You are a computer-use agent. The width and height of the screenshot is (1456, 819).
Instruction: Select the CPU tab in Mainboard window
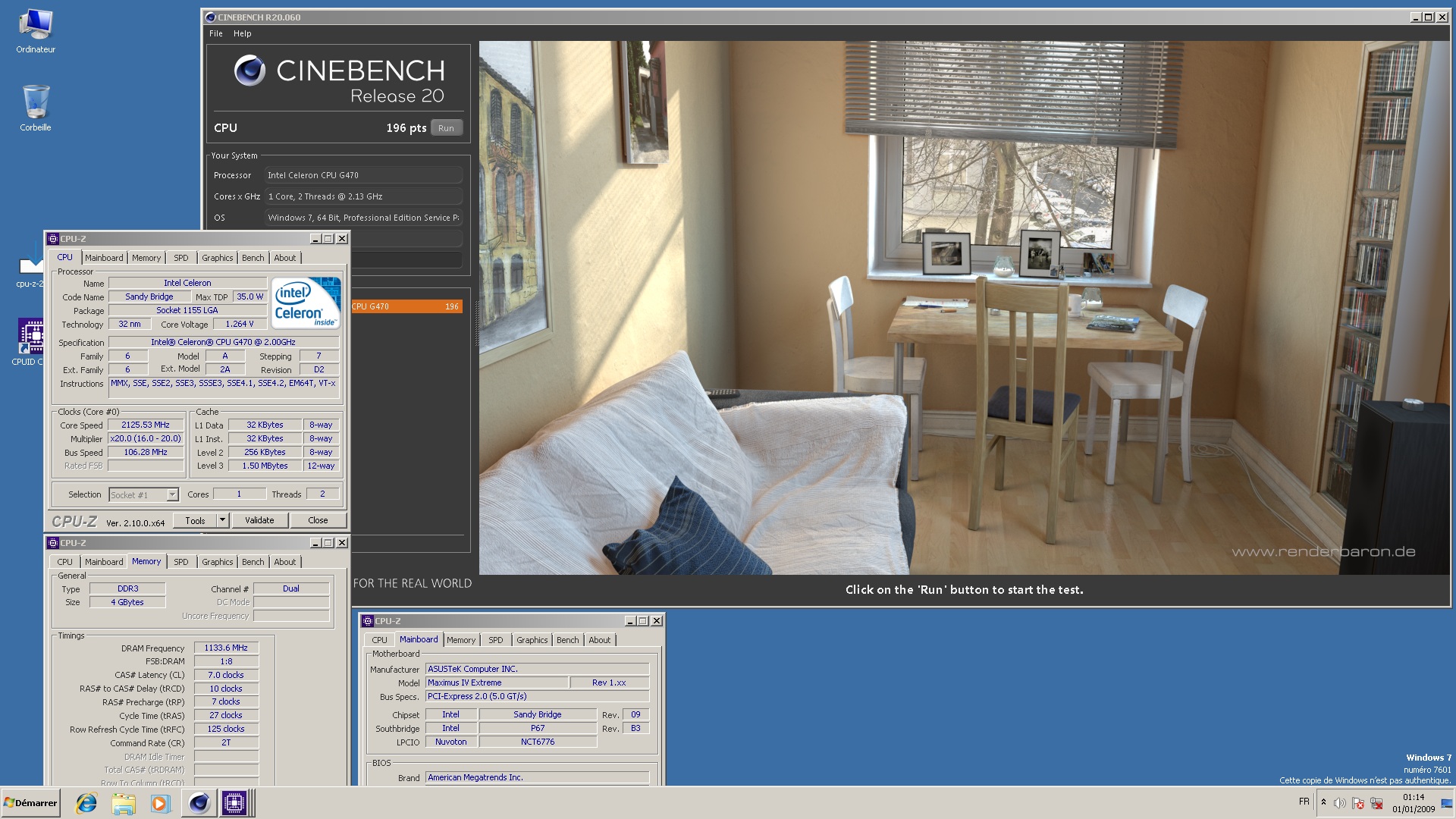click(x=379, y=640)
